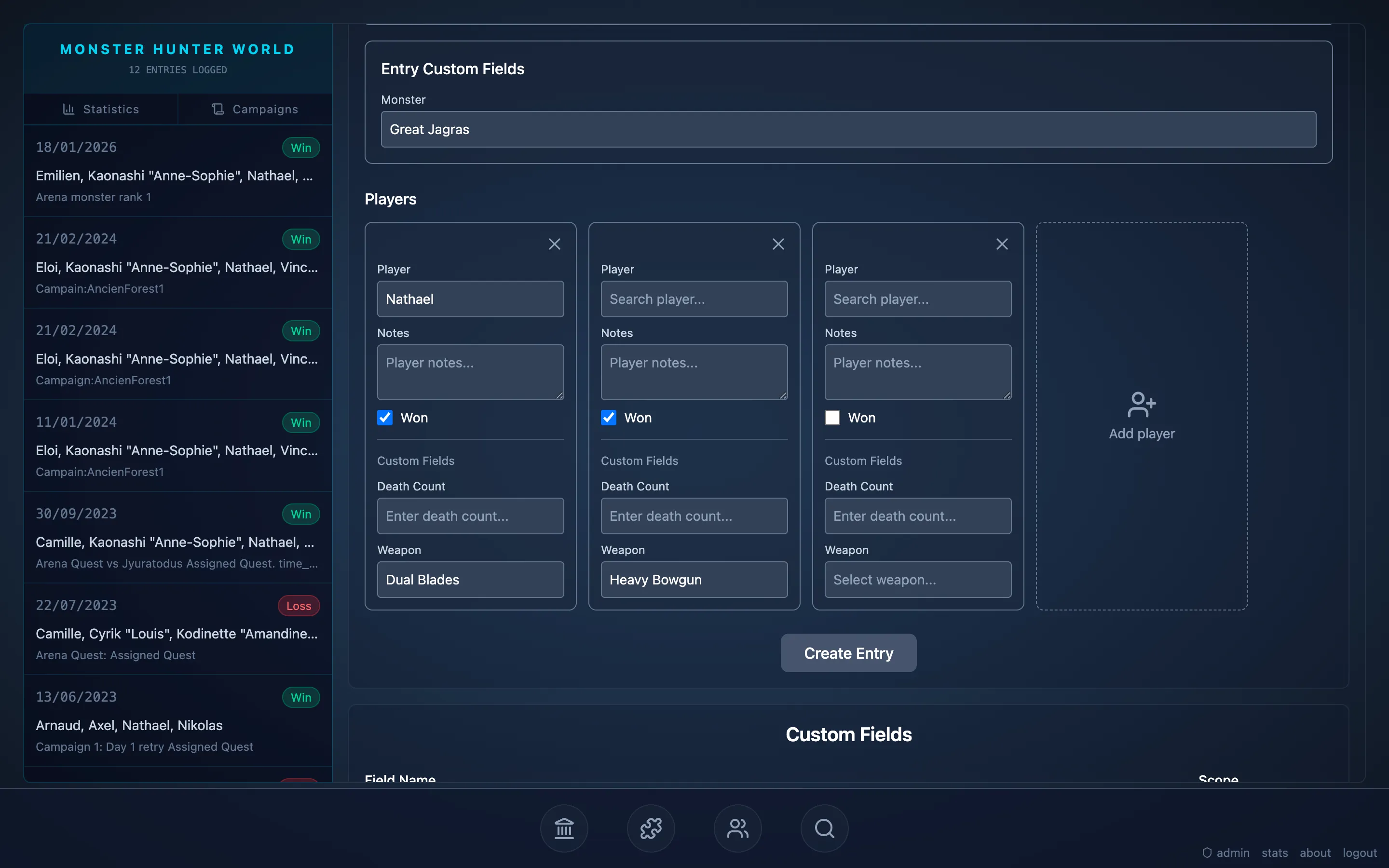The image size is (1389, 868).
Task: Open the 11/01/2024 entry
Action: click(x=178, y=446)
